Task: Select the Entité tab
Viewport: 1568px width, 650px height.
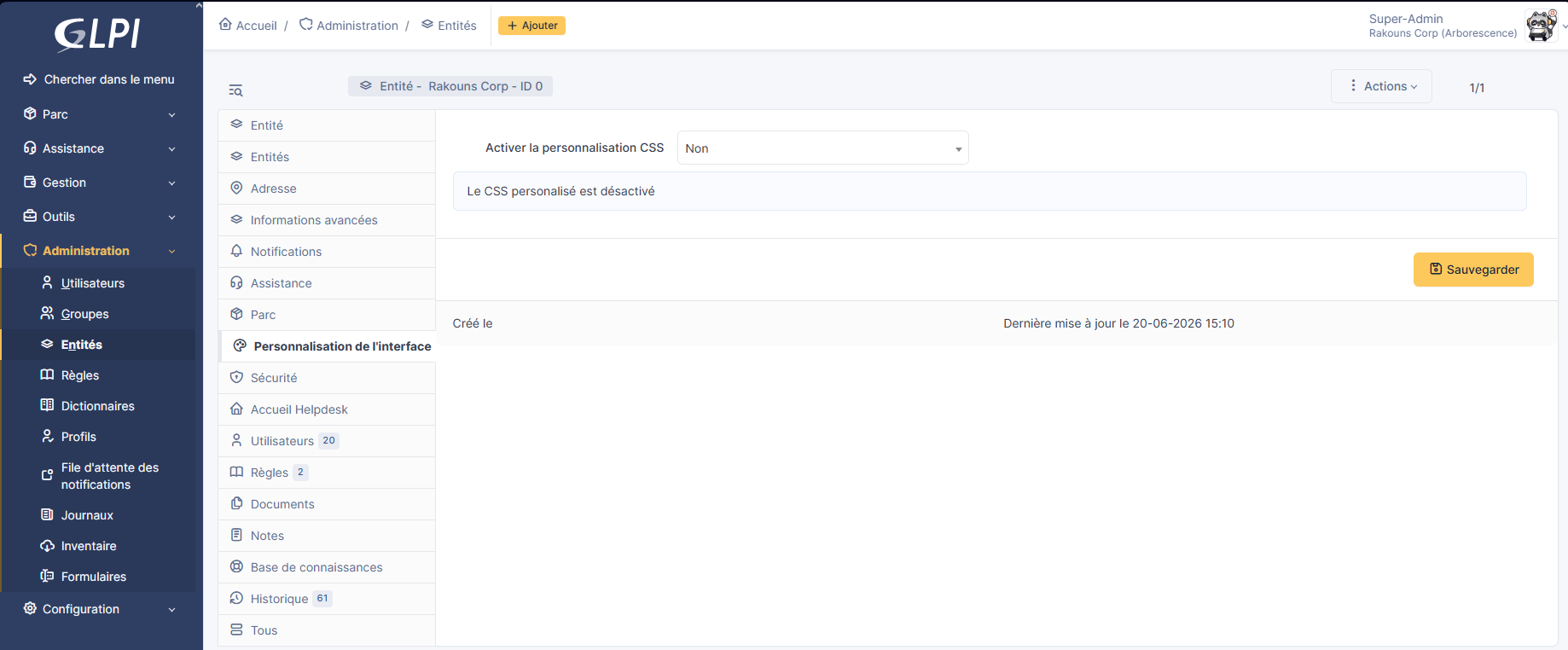Action: (x=327, y=125)
